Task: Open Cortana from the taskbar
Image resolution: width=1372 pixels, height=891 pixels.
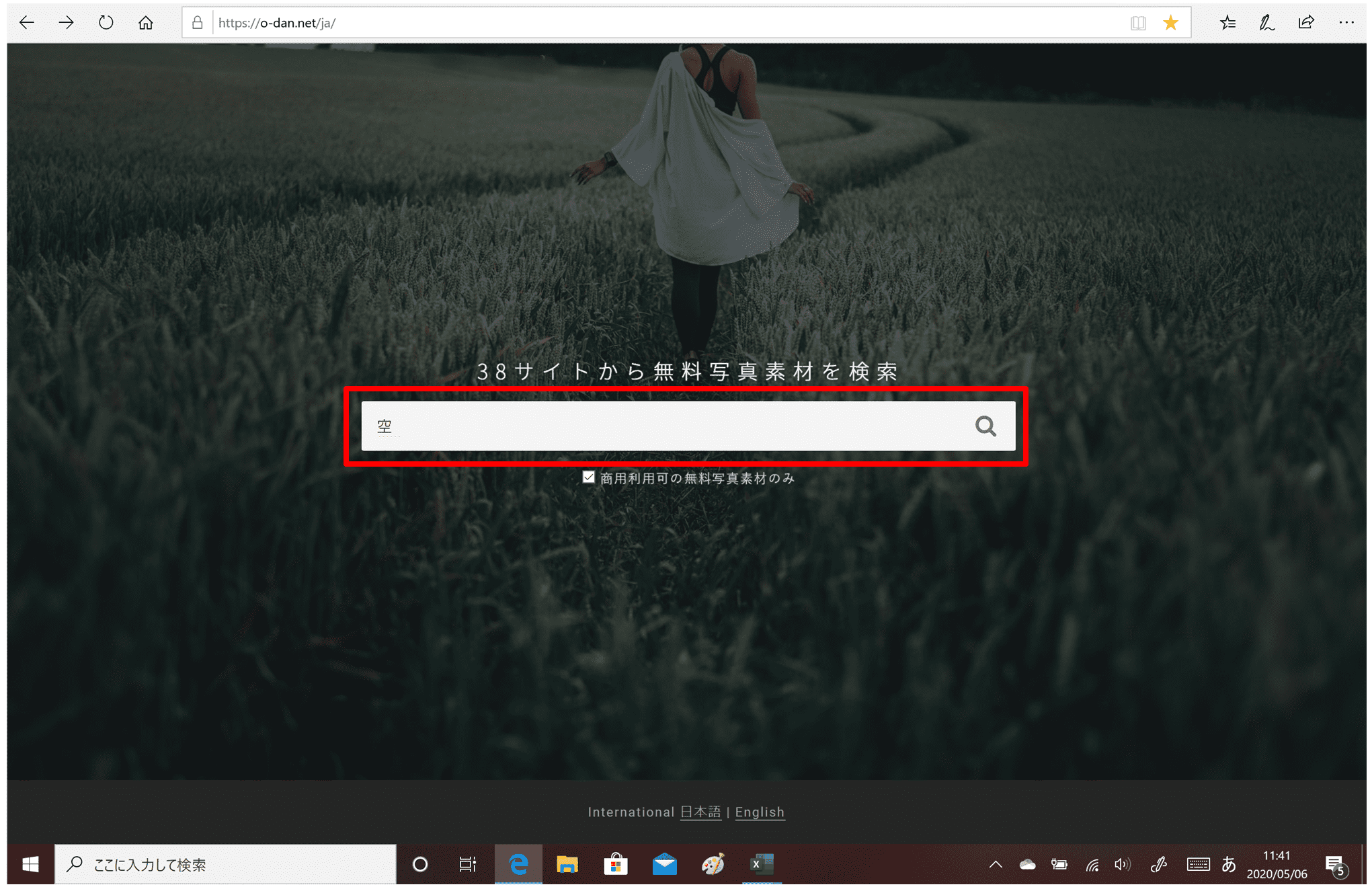Action: 420,864
